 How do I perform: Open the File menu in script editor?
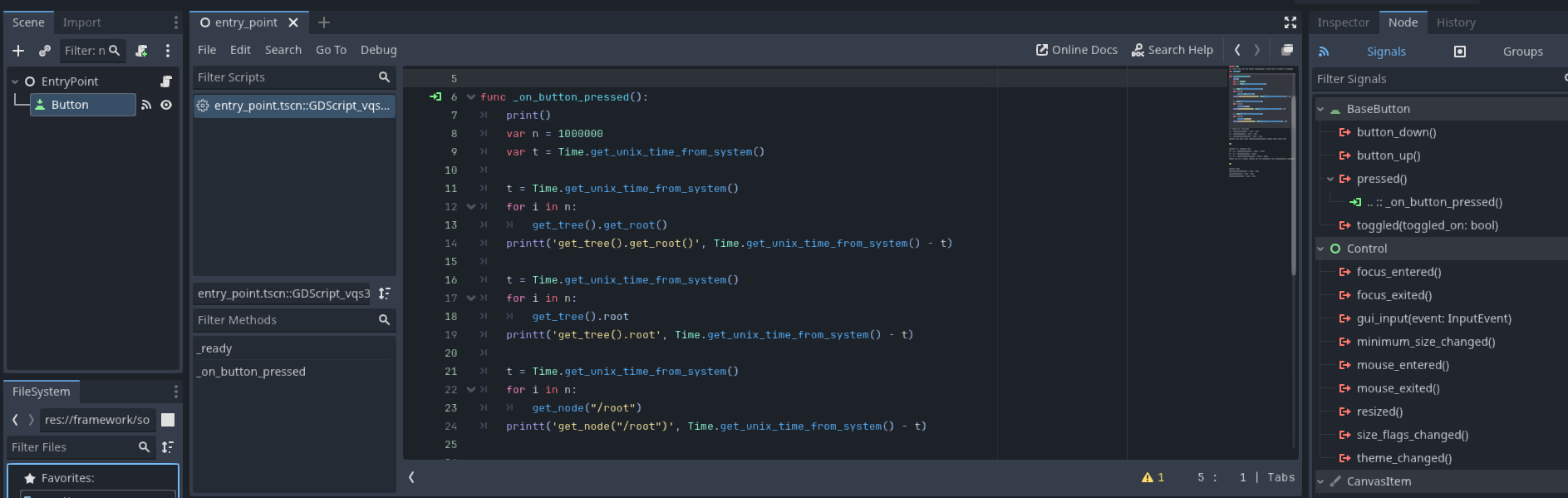pyautogui.click(x=207, y=50)
